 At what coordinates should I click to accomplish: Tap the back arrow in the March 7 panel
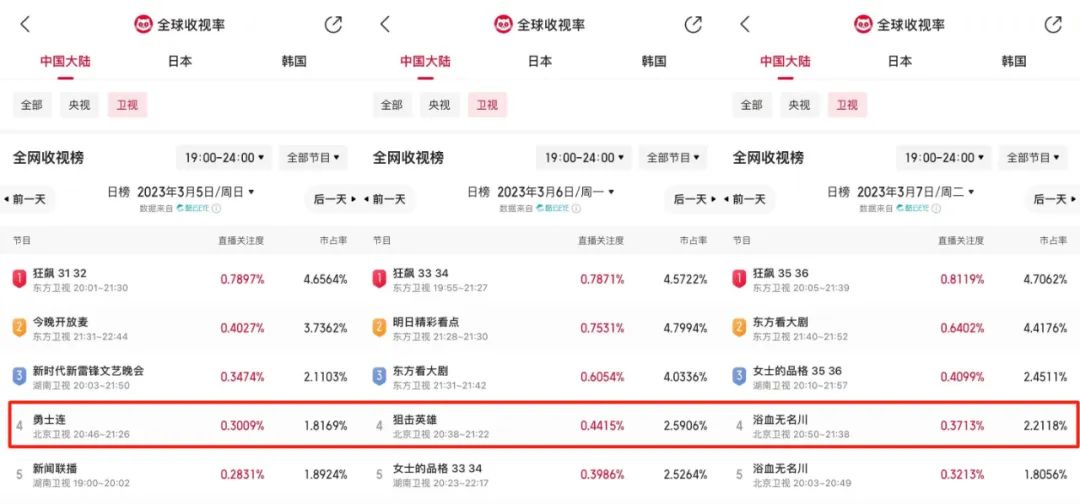(x=745, y=25)
